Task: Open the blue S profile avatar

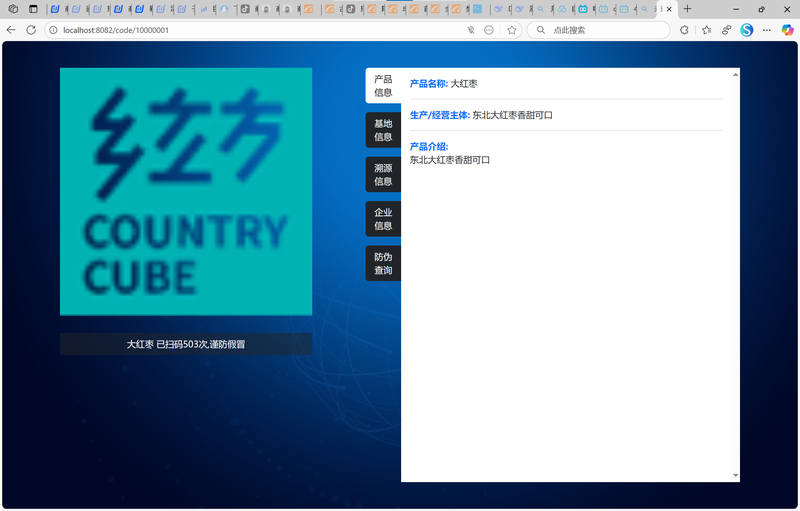Action: click(746, 30)
